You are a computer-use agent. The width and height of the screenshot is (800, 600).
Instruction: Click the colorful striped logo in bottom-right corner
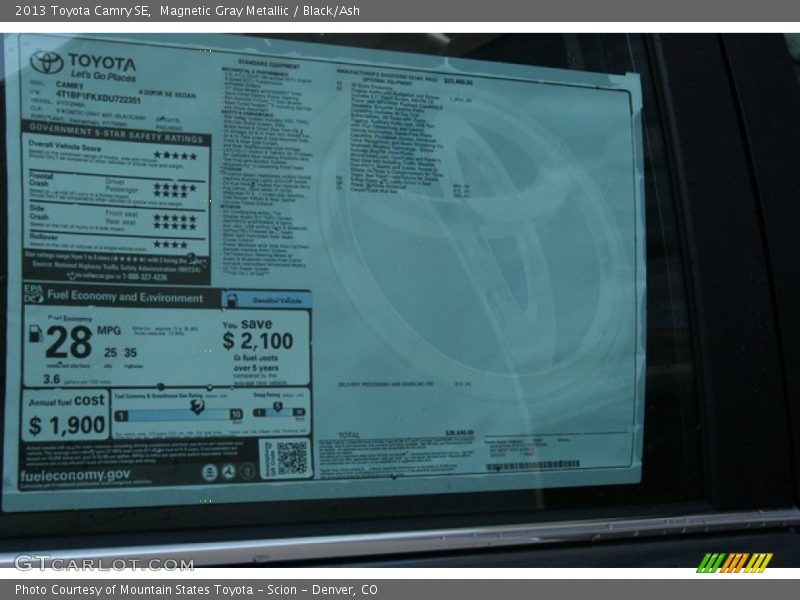point(734,563)
